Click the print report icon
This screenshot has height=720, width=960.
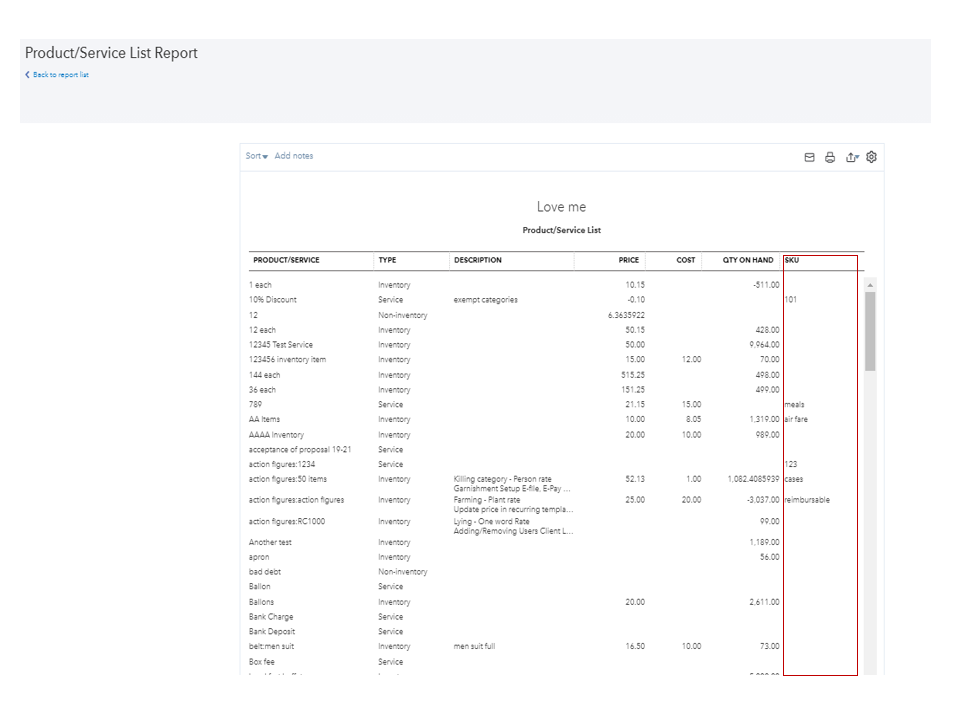(x=830, y=157)
